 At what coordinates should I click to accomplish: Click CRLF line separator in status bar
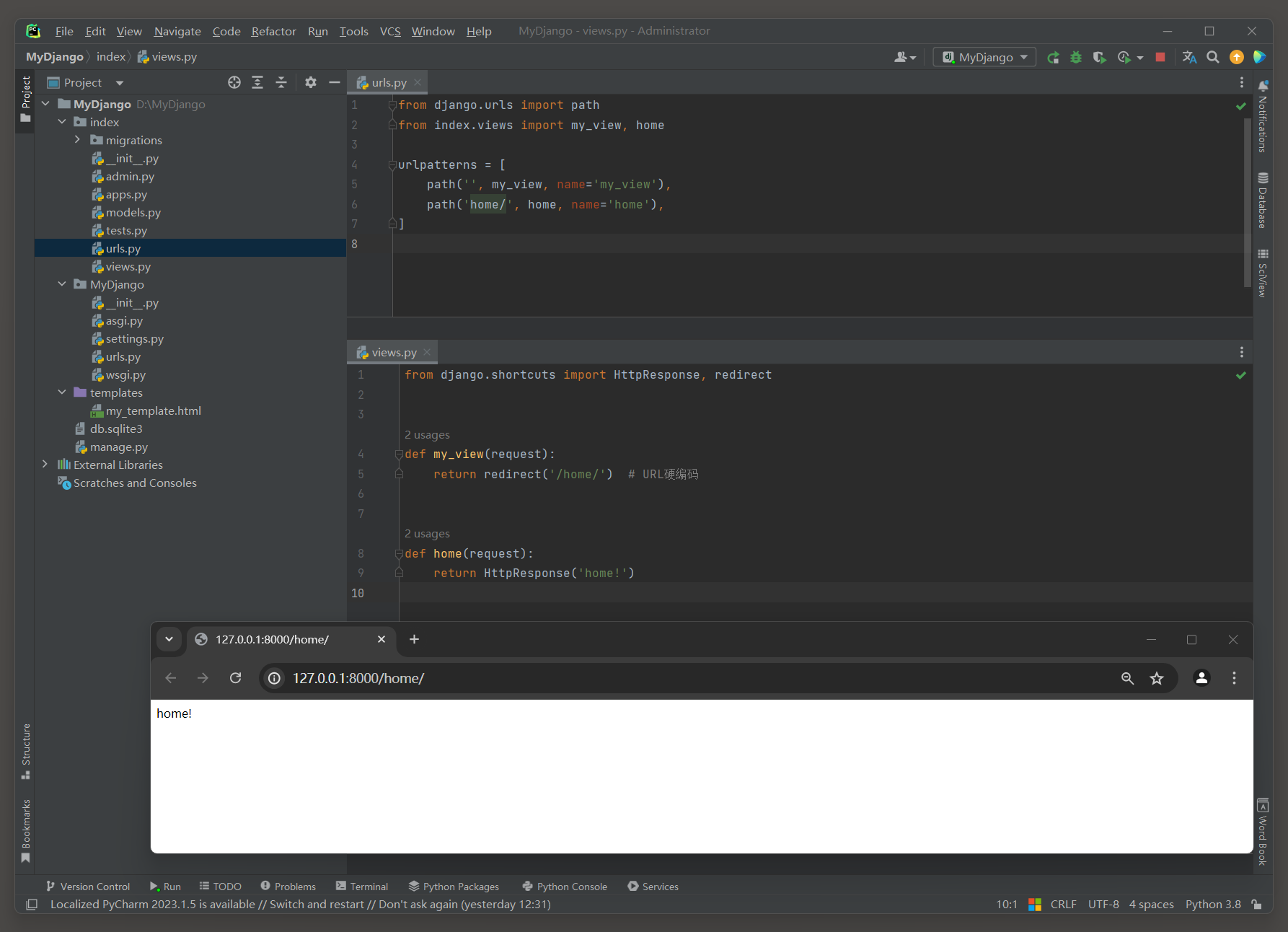[1063, 905]
